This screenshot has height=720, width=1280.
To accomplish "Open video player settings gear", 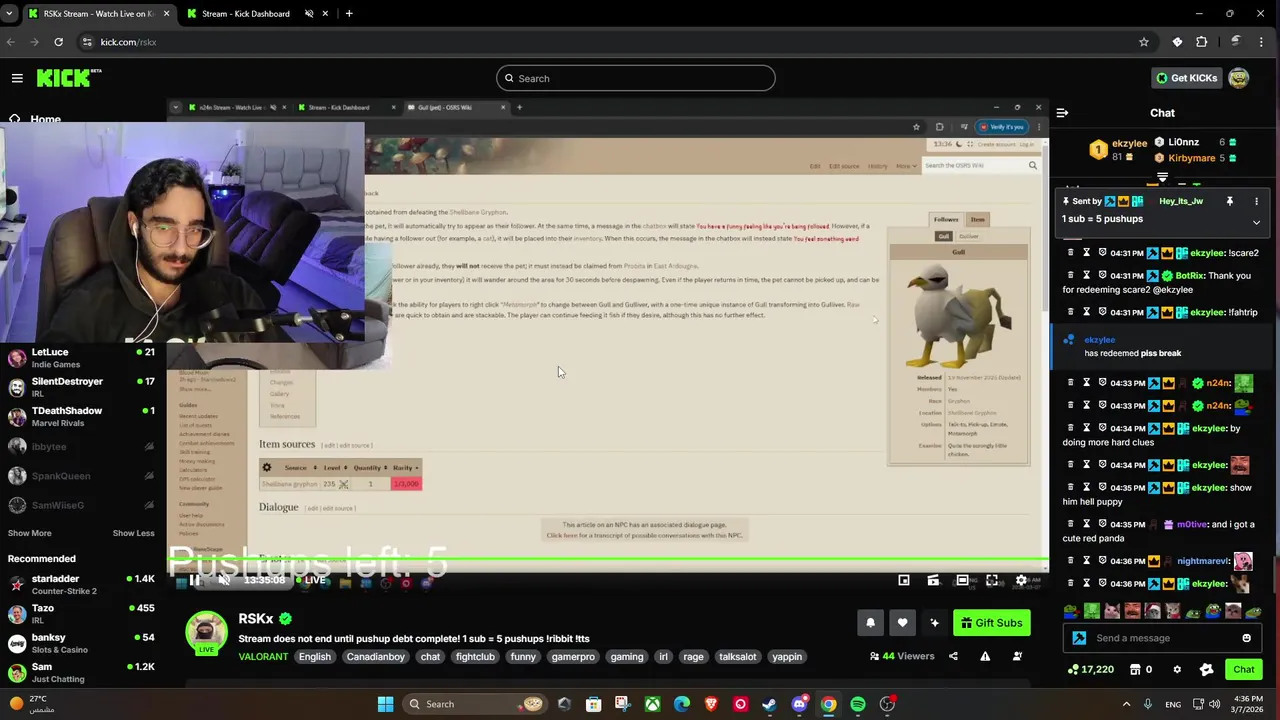I will (x=1021, y=580).
